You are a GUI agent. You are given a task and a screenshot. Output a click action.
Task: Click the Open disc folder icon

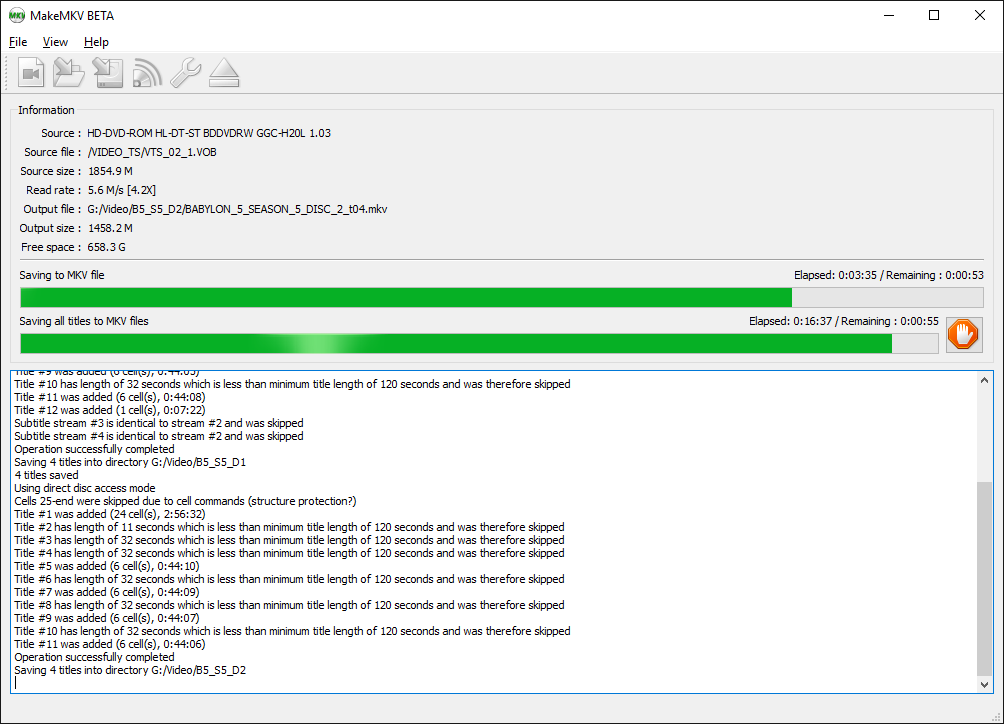(x=69, y=73)
